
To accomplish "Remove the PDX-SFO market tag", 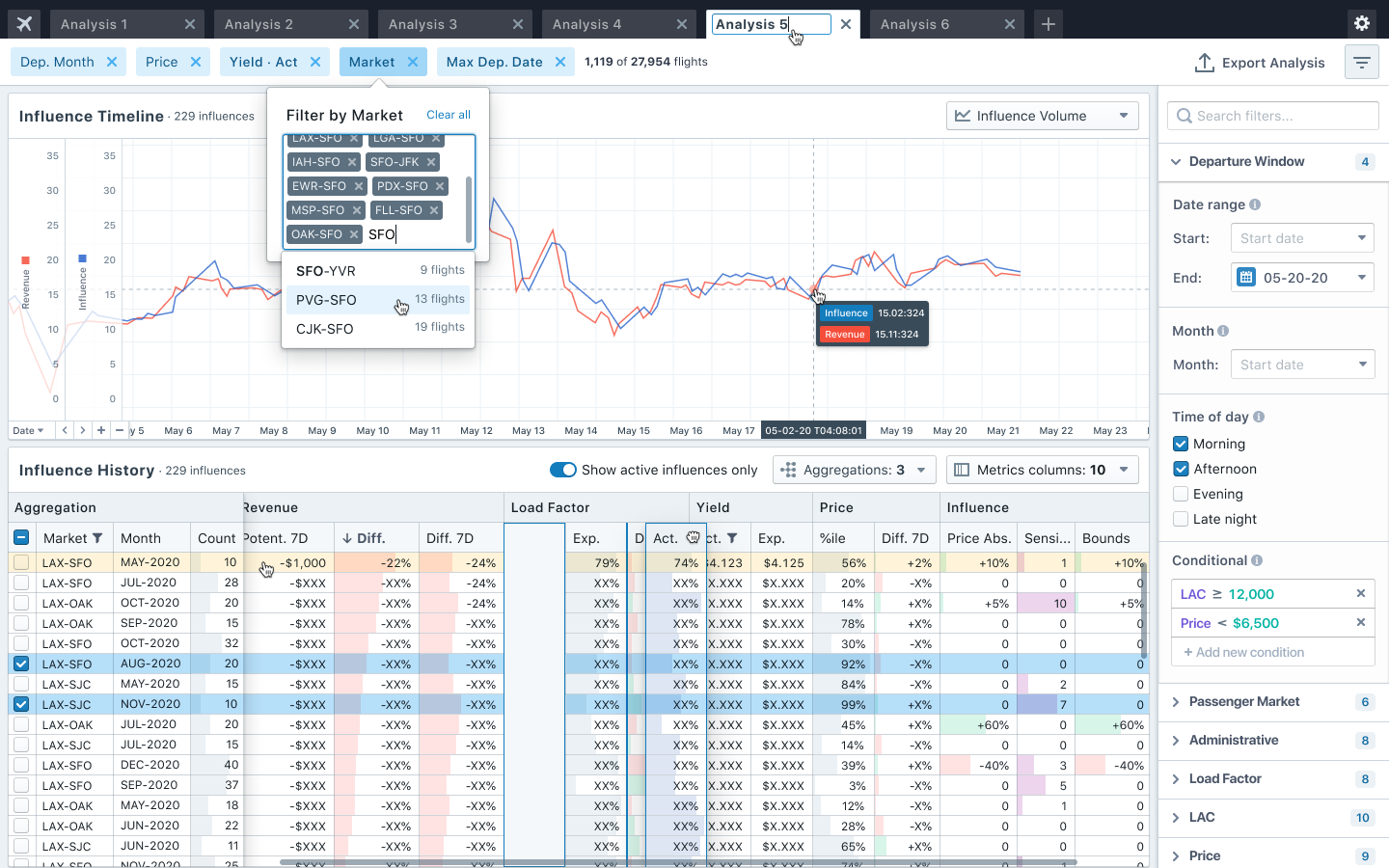I will coord(440,186).
